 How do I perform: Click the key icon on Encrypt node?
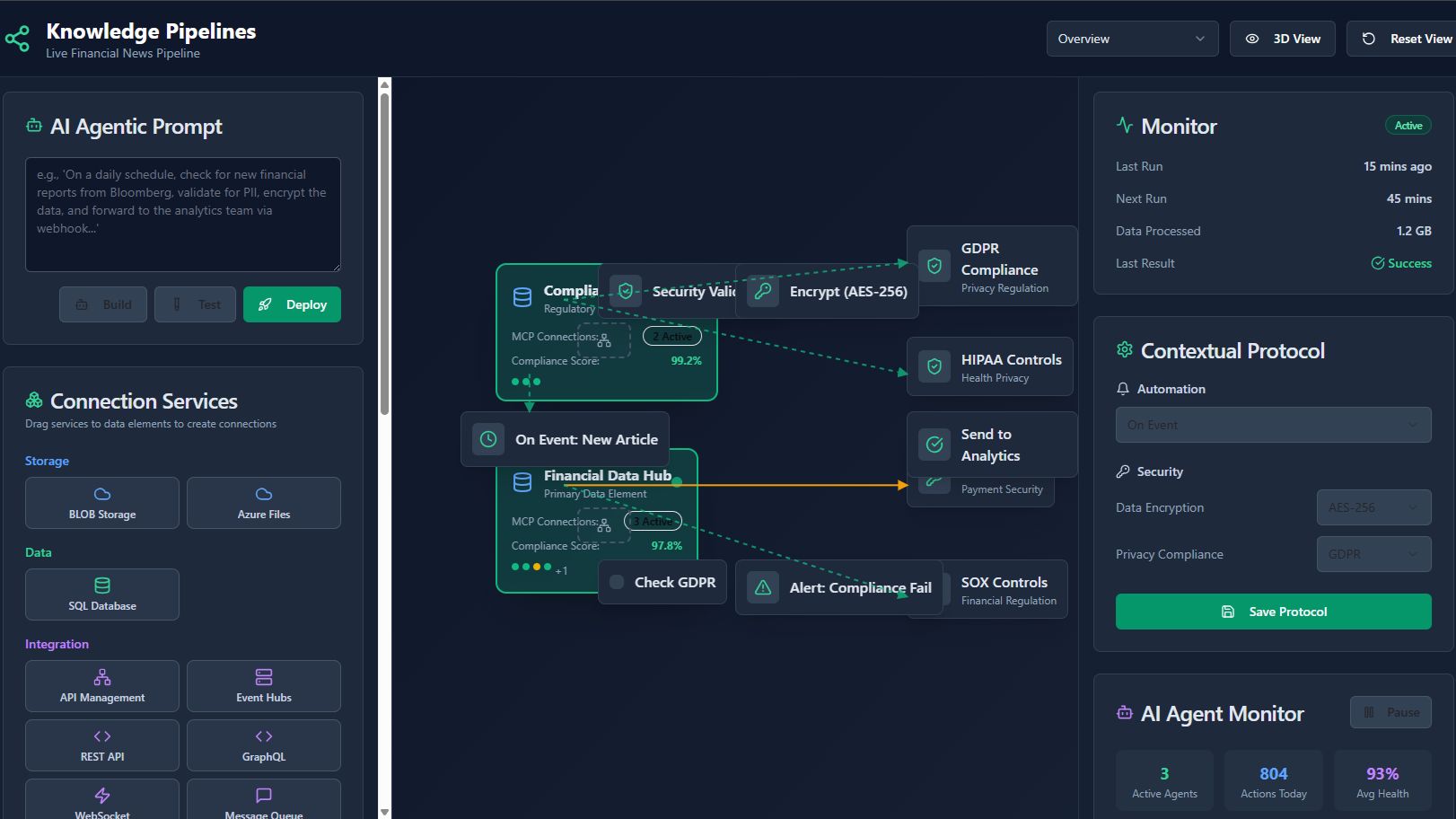pyautogui.click(x=763, y=291)
